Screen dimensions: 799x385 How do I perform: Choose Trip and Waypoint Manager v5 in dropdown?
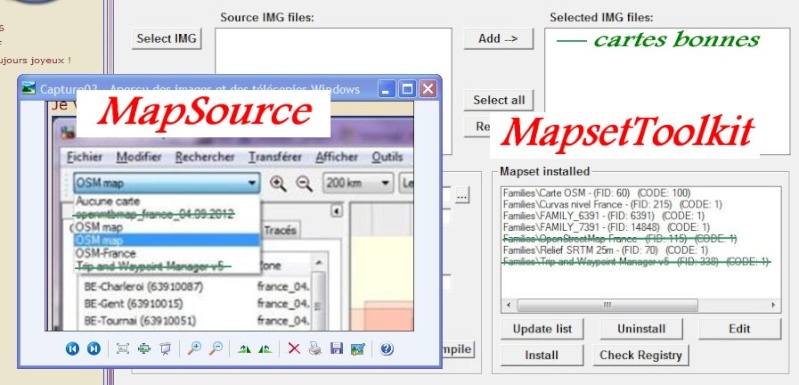(x=167, y=266)
